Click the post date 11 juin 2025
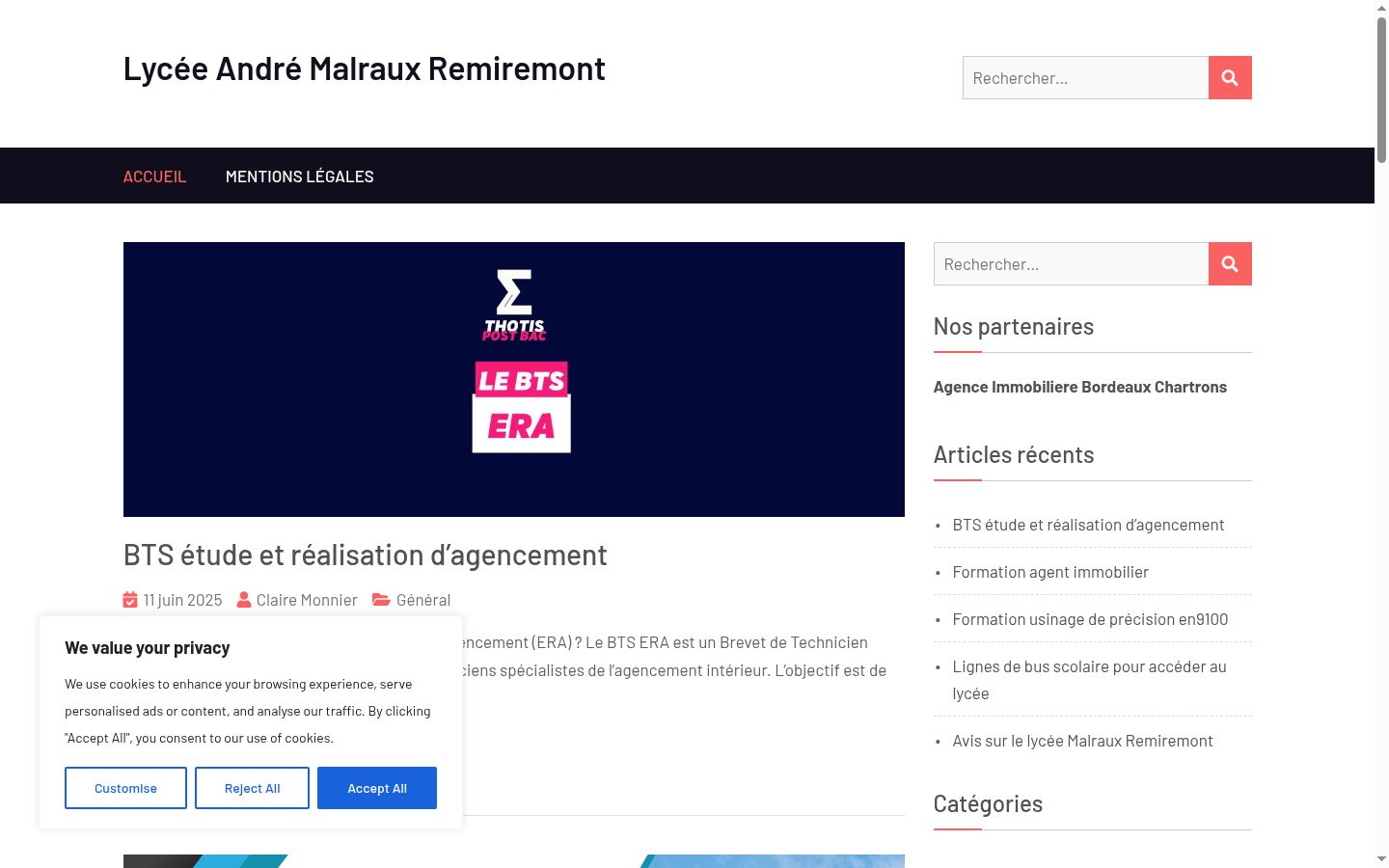Image resolution: width=1389 pixels, height=868 pixels. (182, 600)
